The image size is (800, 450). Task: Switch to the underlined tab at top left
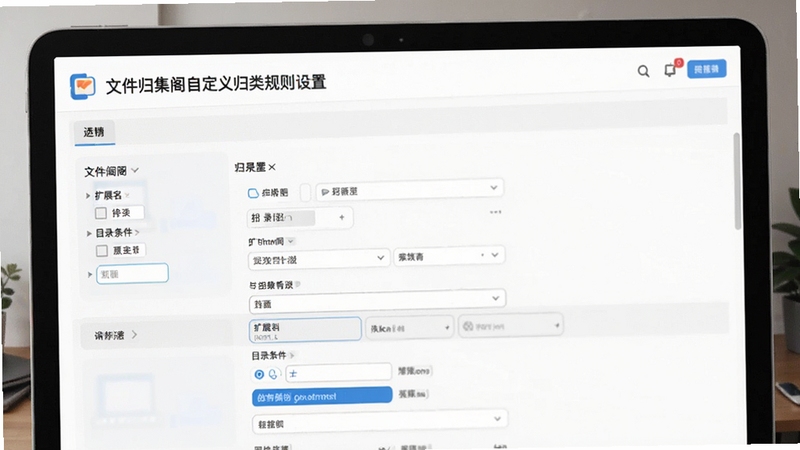[x=94, y=133]
